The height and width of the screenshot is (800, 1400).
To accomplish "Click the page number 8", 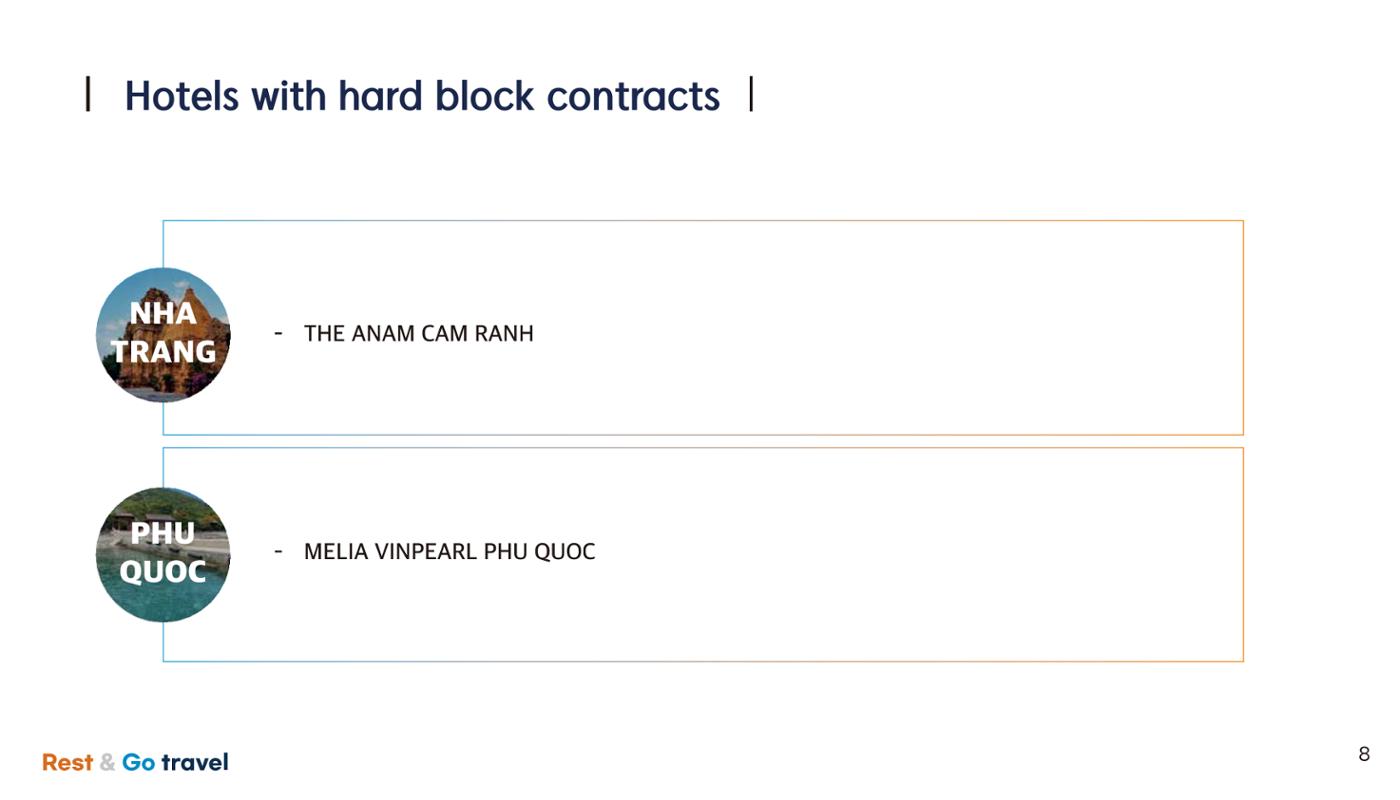I will click(x=1364, y=754).
